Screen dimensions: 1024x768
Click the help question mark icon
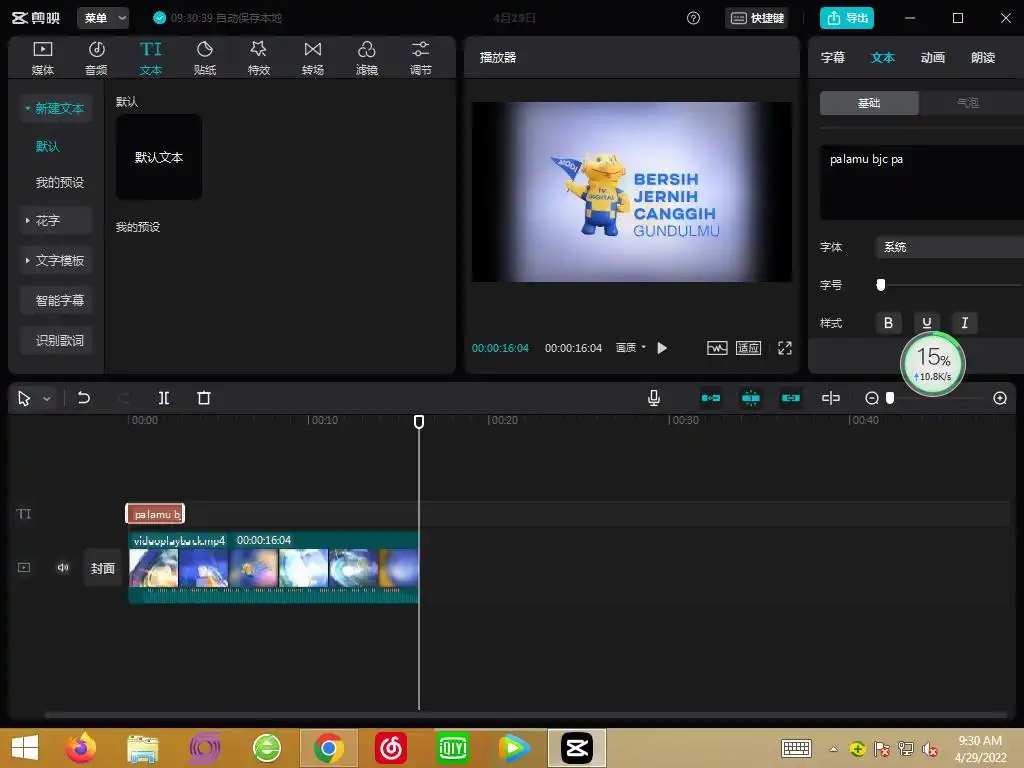click(x=694, y=18)
